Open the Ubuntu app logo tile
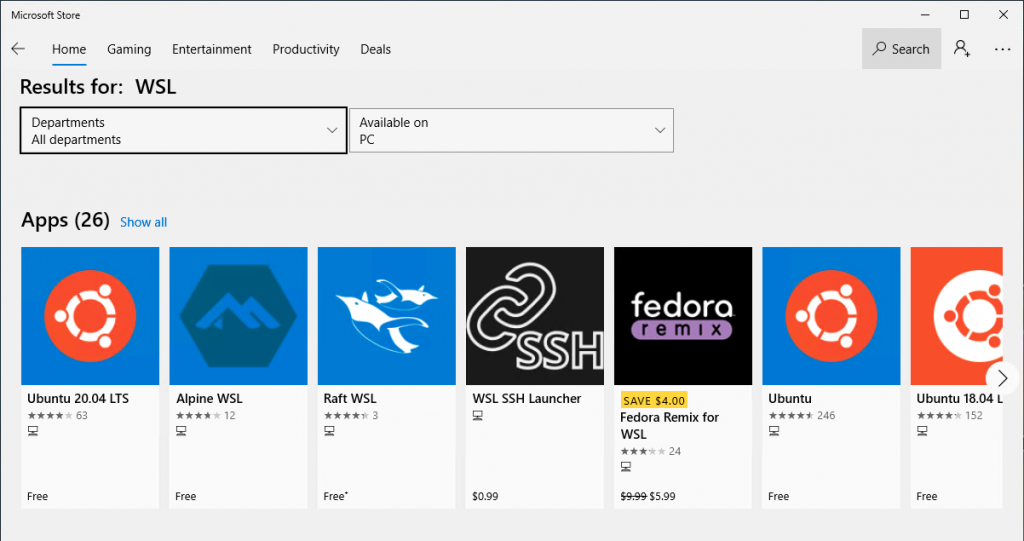The height and width of the screenshot is (541, 1024). click(x=831, y=316)
